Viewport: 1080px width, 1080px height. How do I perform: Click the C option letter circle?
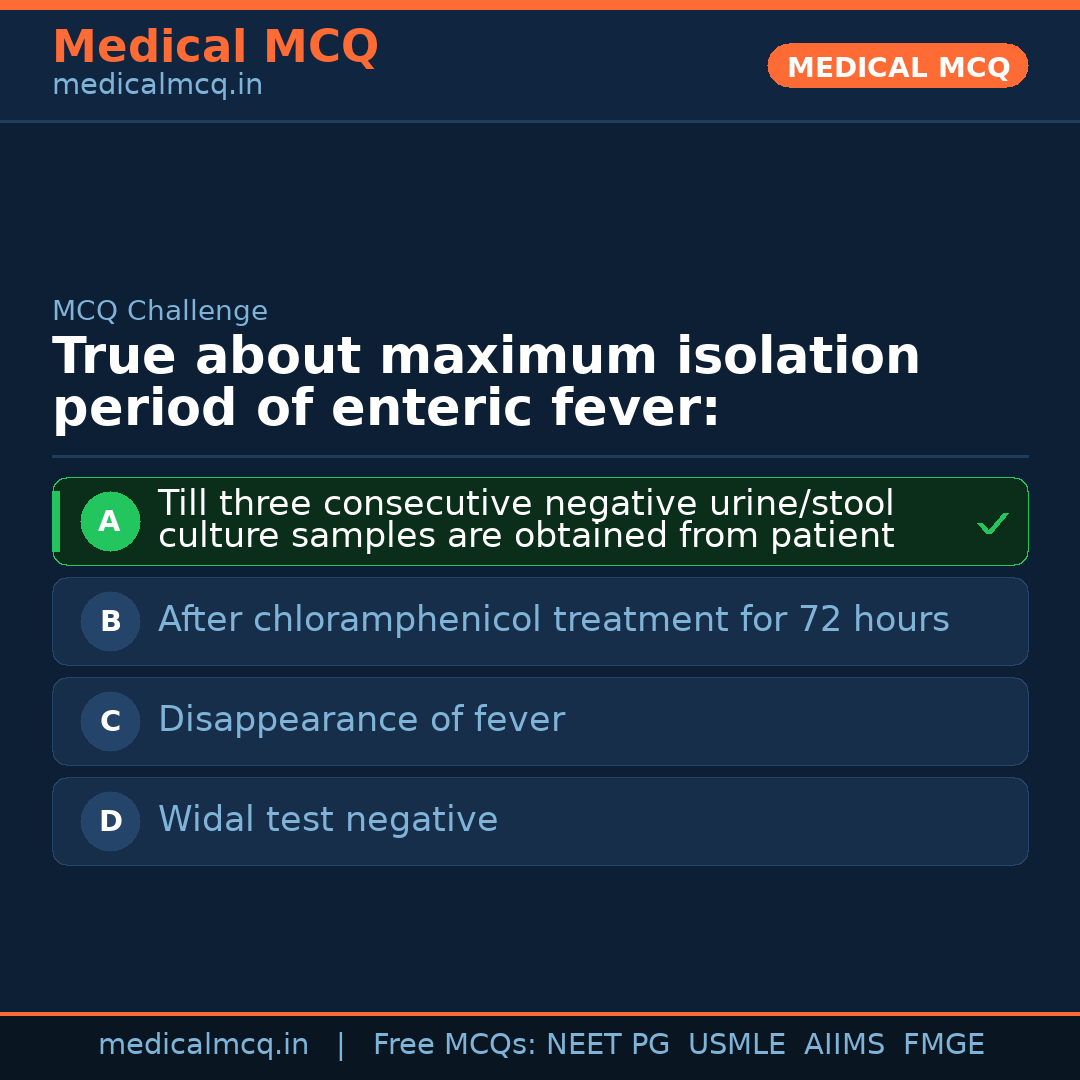tap(110, 721)
